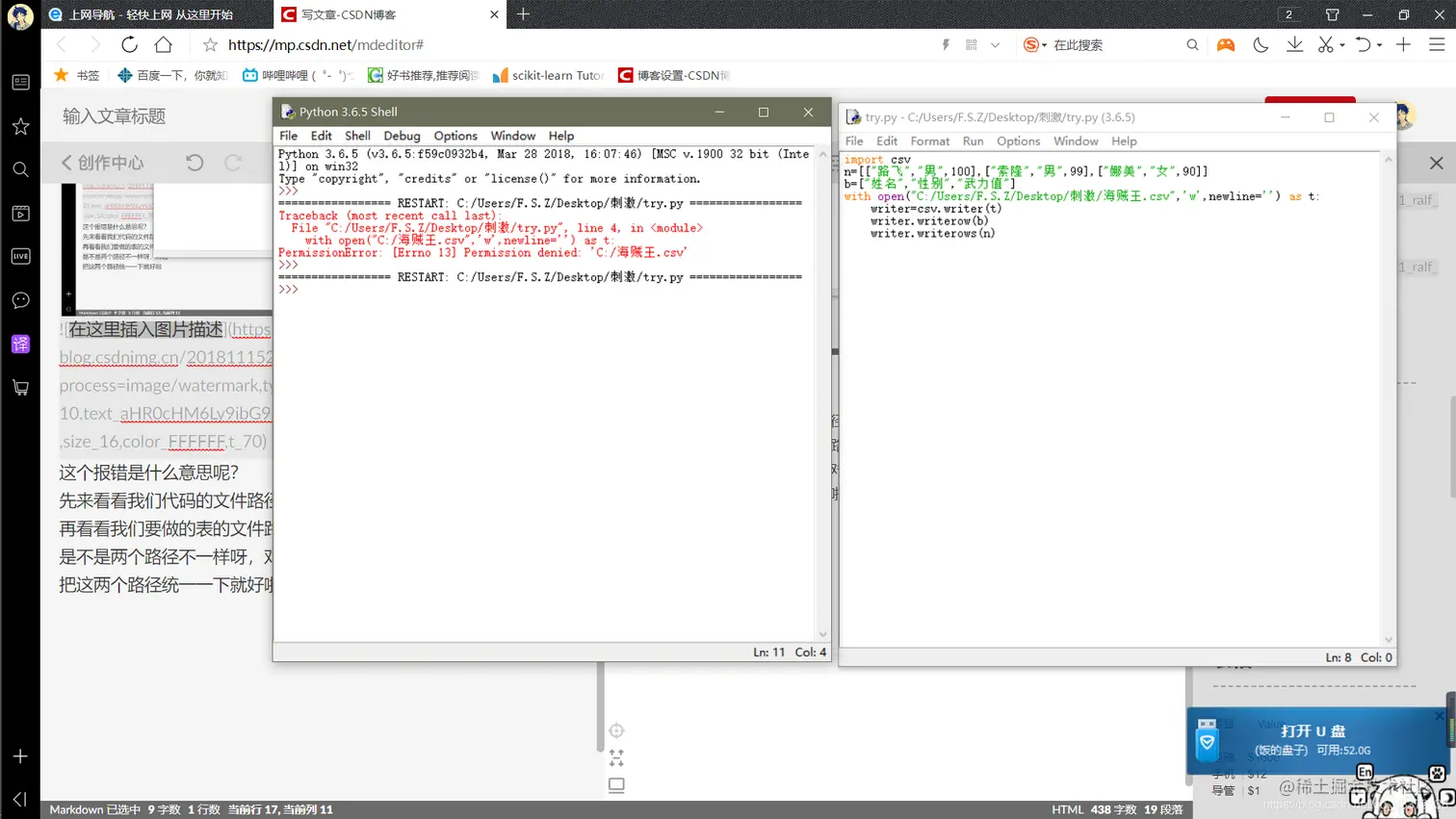The width and height of the screenshot is (1456, 819).
Task: Click the undo close-tab arrow icon
Action: click(1363, 44)
